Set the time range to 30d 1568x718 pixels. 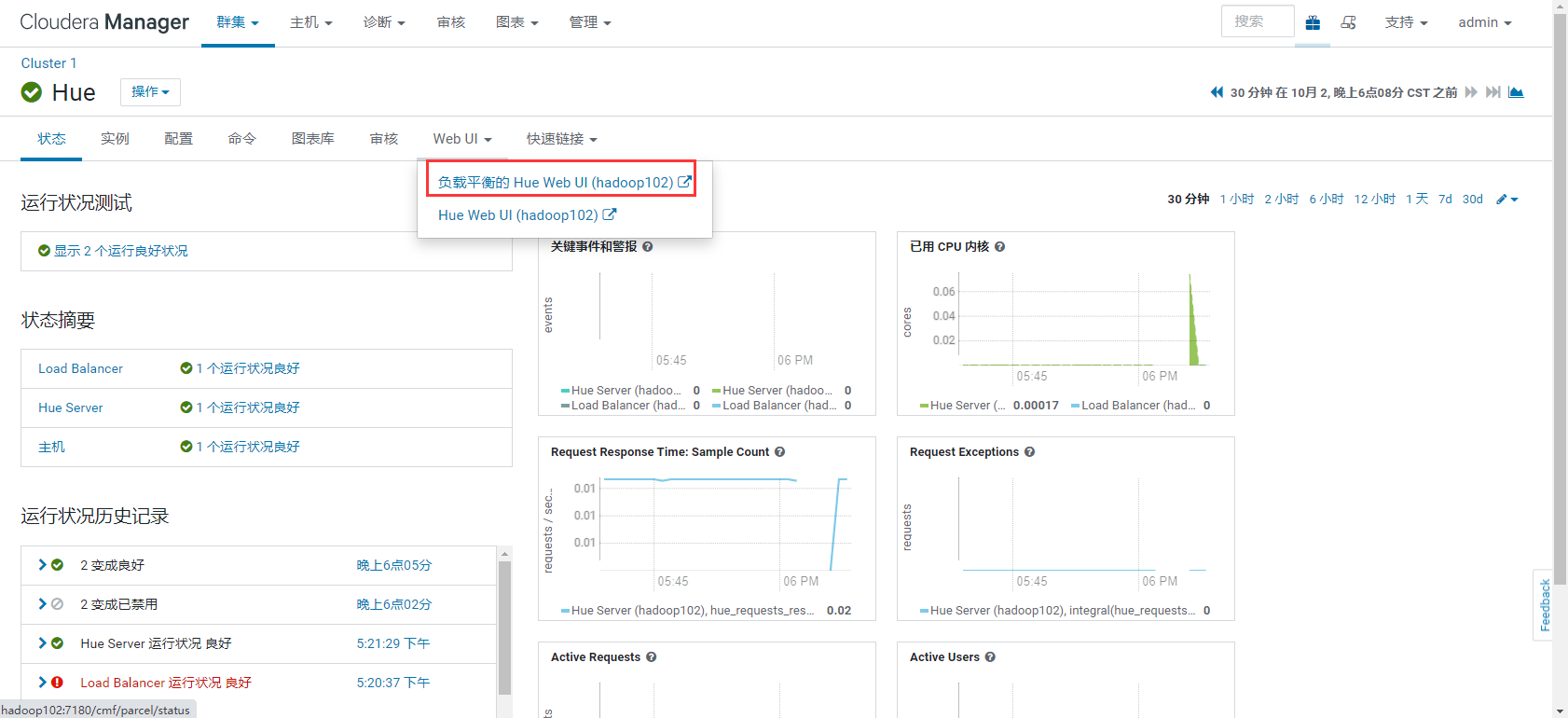coord(1473,200)
